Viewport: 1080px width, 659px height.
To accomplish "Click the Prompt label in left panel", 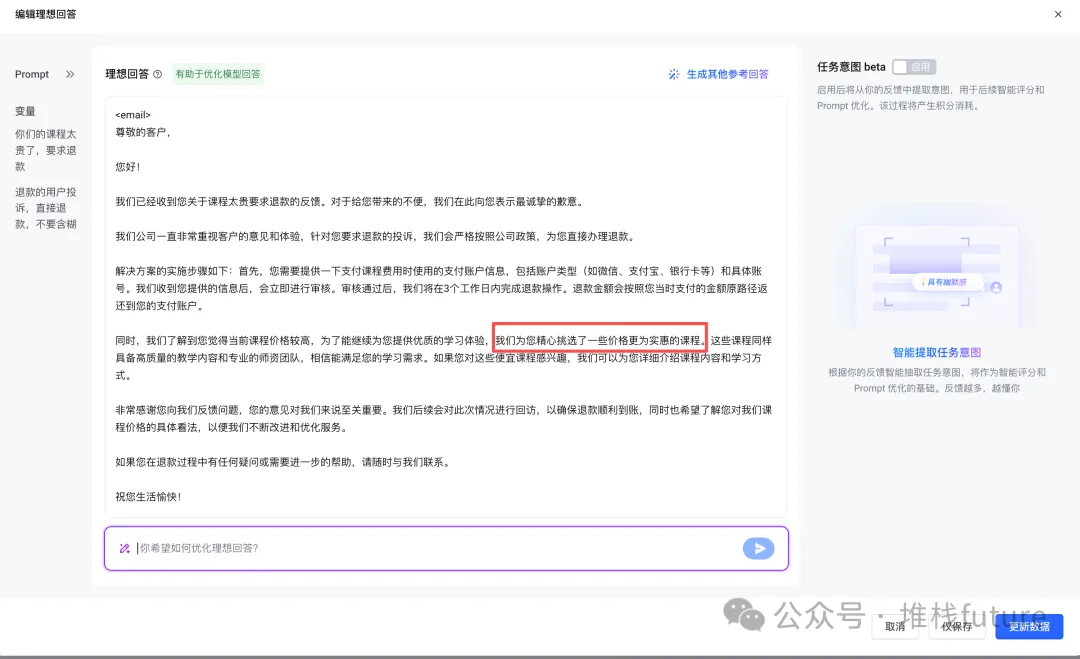I will click(x=32, y=74).
